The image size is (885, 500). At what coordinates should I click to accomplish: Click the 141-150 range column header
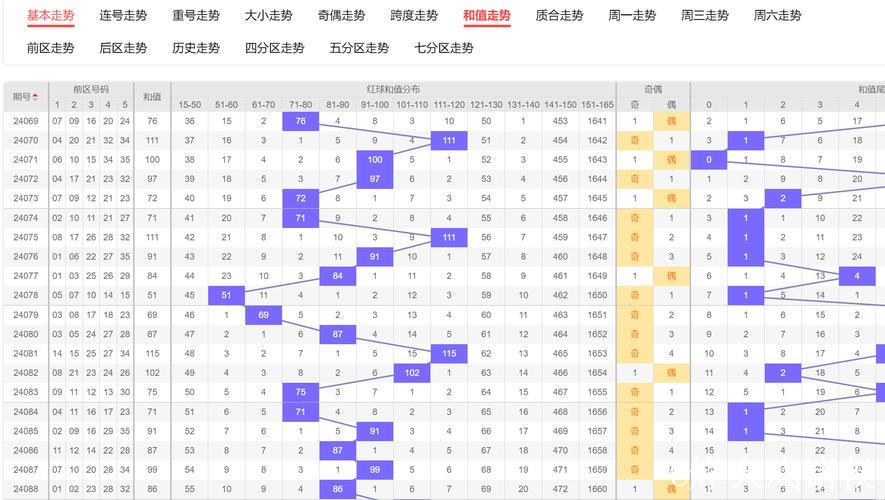pyautogui.click(x=560, y=105)
